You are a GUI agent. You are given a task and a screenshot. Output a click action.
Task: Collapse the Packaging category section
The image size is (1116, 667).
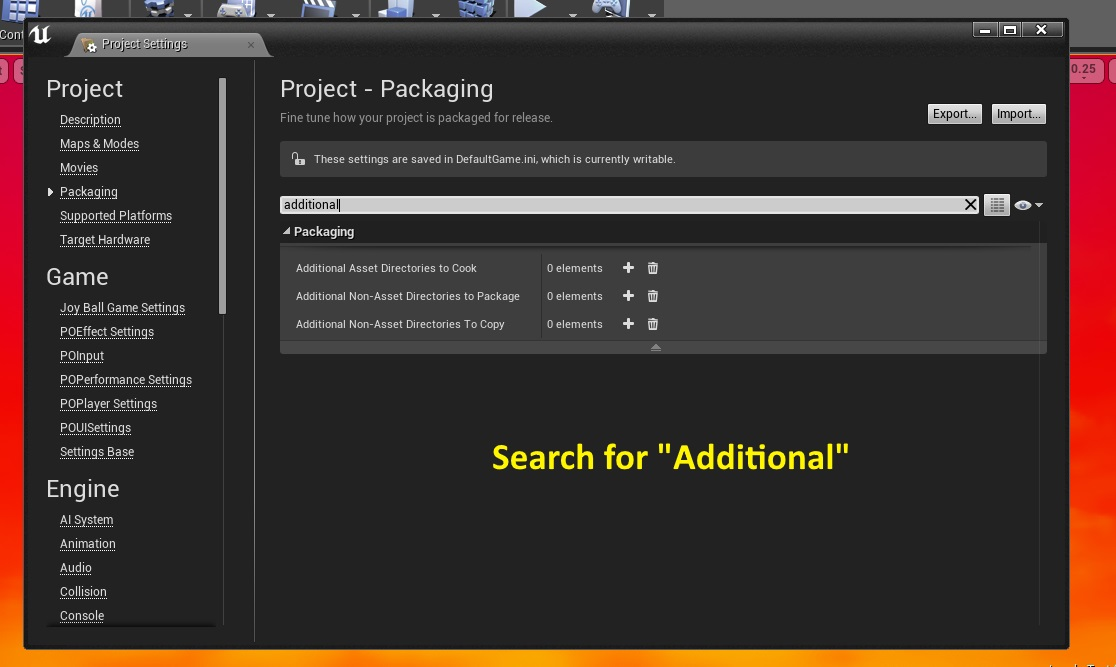[287, 232]
